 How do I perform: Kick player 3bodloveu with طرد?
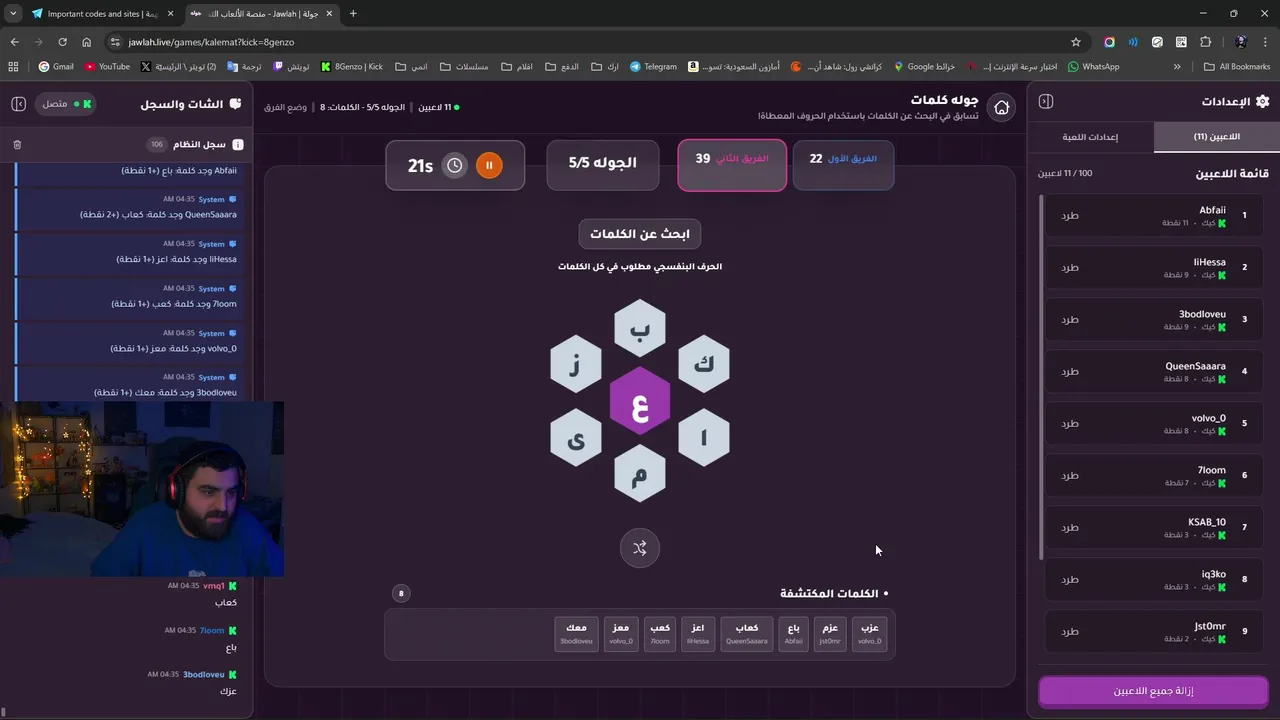tap(1070, 319)
